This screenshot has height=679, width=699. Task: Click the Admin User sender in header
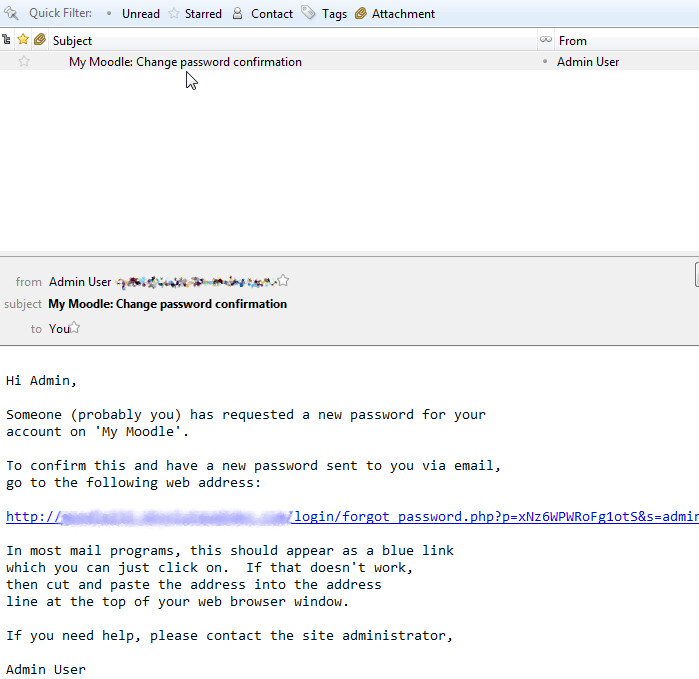click(x=80, y=282)
